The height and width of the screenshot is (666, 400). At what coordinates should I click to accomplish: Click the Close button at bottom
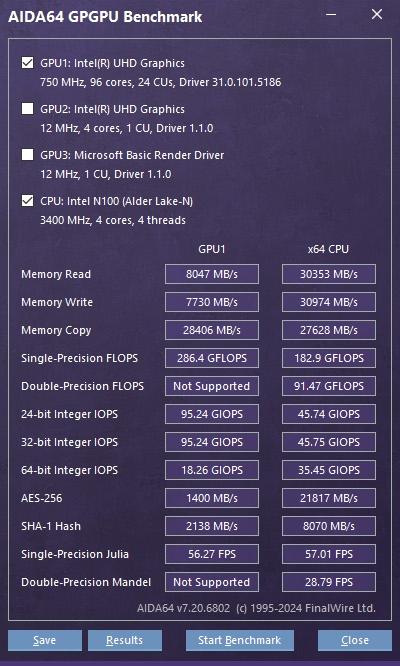click(355, 640)
